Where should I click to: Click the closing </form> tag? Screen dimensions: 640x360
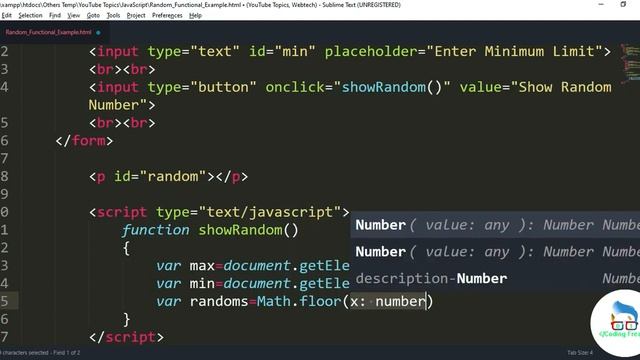84,141
